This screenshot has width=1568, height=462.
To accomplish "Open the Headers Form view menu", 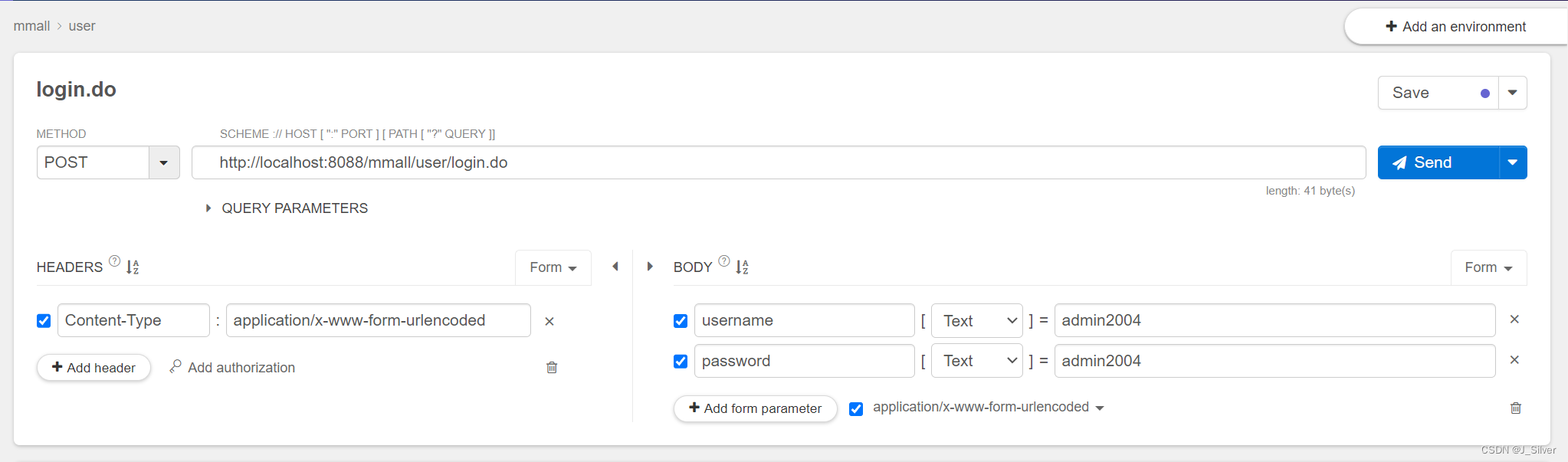I will click(x=553, y=267).
